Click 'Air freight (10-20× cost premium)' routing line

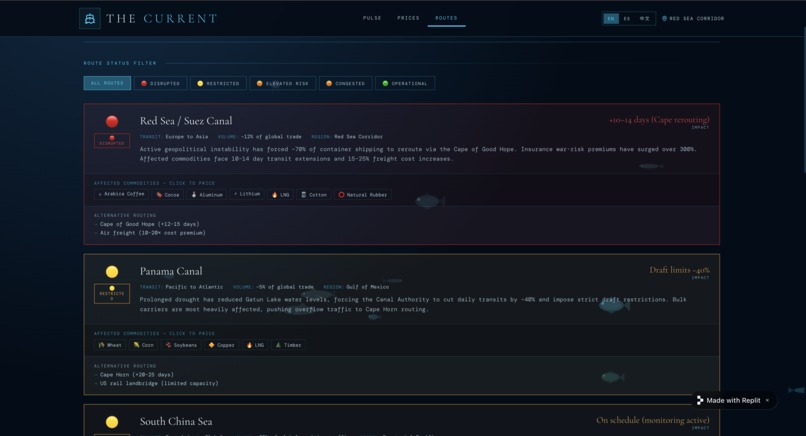[152, 233]
